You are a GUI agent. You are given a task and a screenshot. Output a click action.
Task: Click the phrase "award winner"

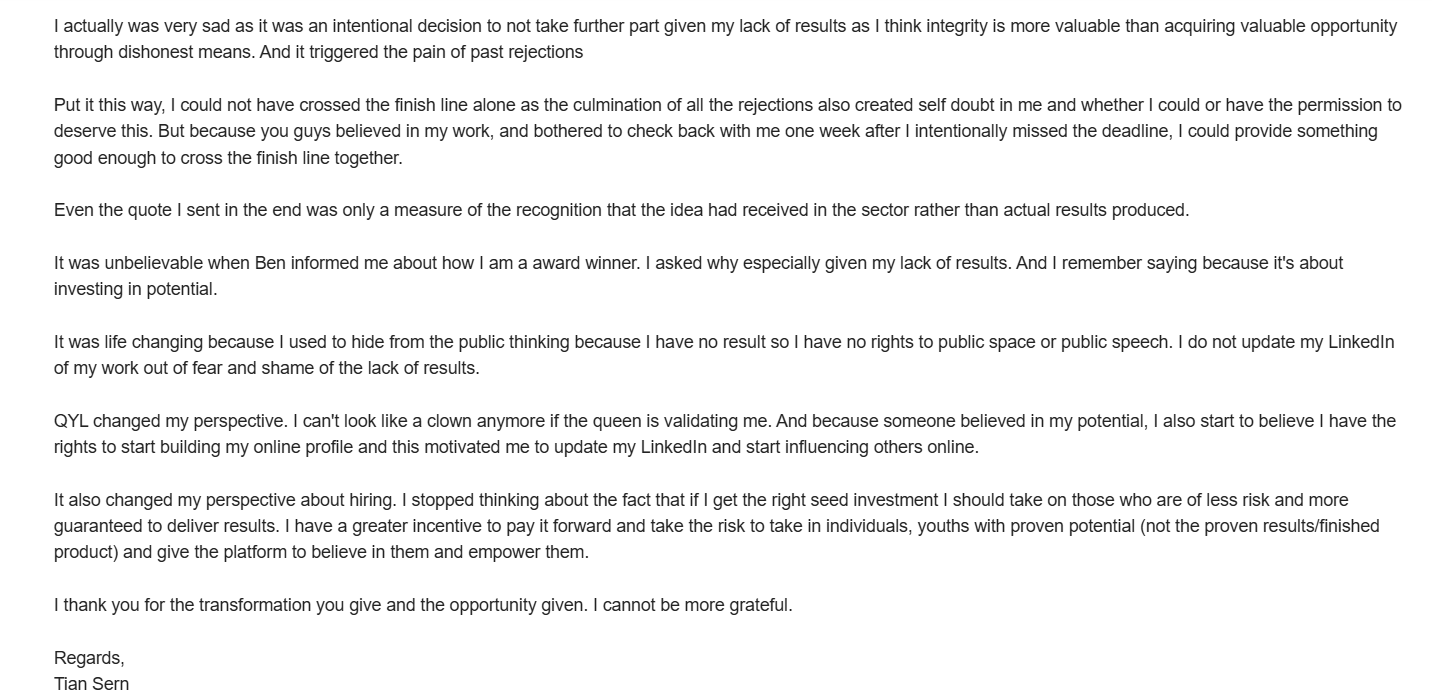(589, 263)
